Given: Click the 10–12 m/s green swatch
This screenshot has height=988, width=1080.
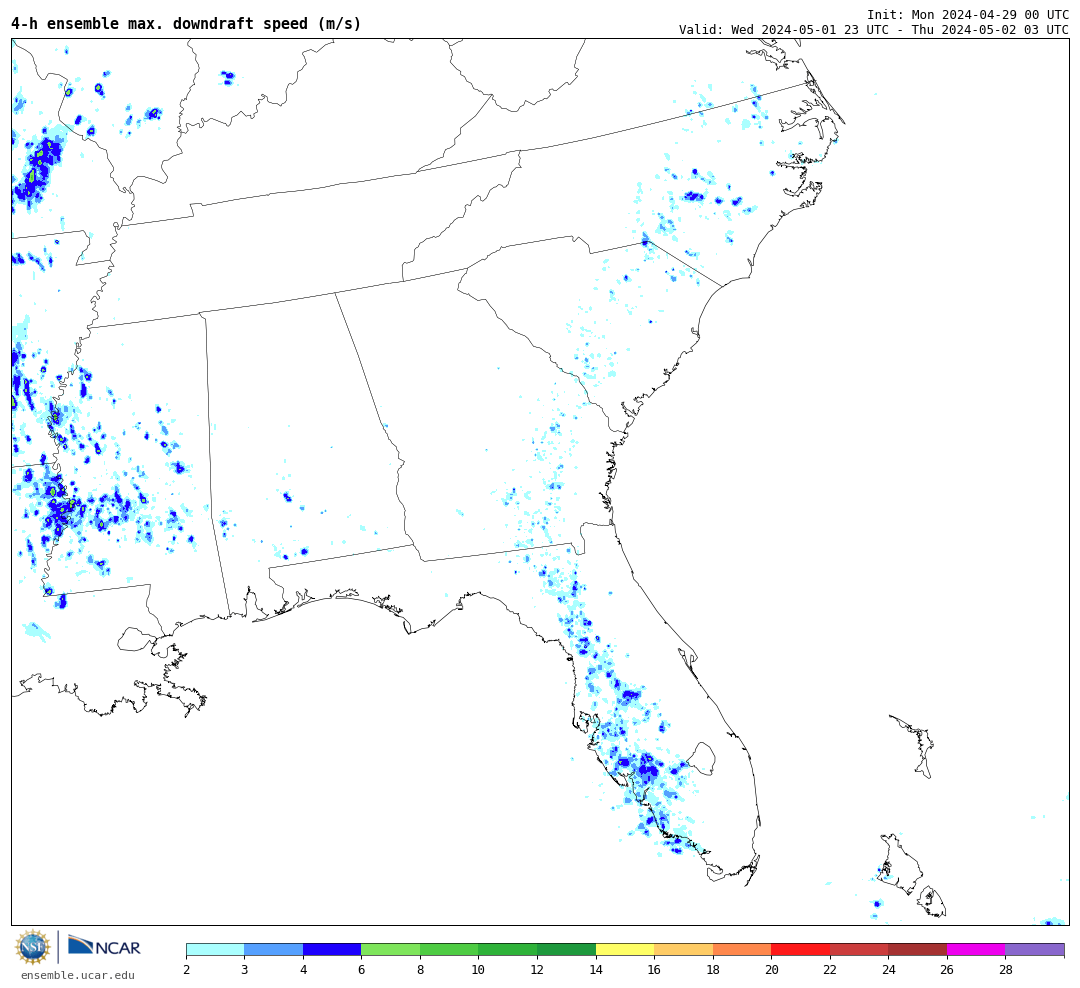Looking at the screenshot, I should tap(508, 949).
